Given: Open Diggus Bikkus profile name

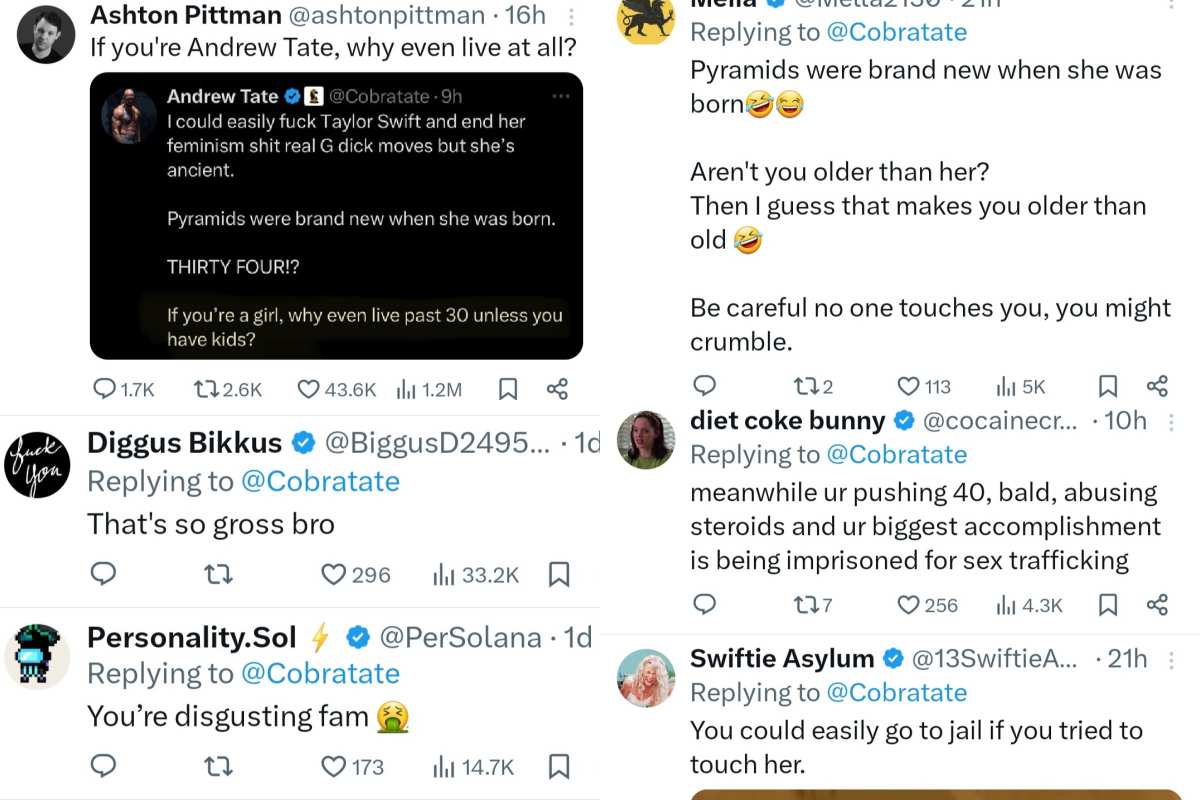Looking at the screenshot, I should coord(185,443).
